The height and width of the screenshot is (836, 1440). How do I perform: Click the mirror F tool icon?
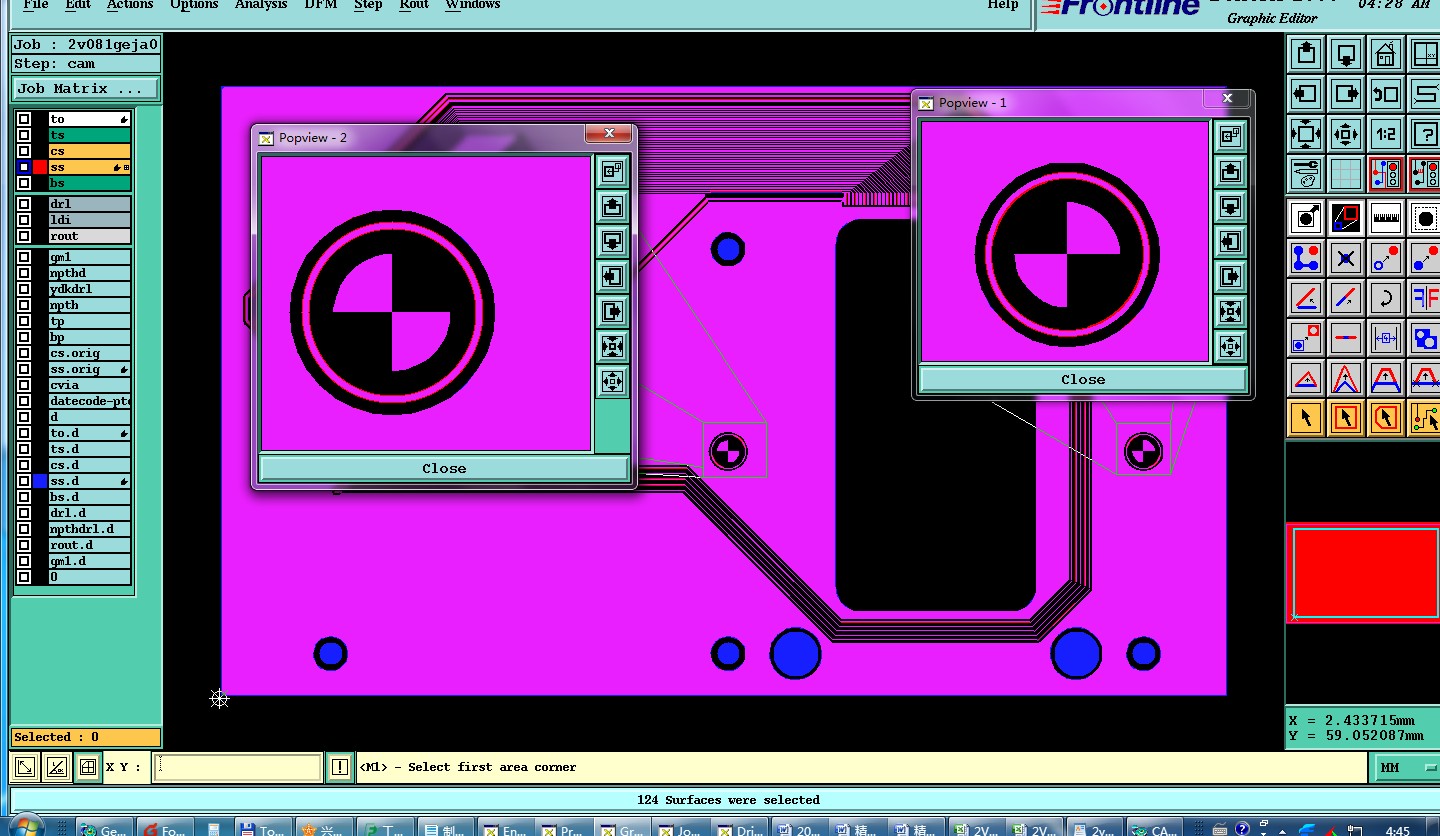pos(1425,297)
